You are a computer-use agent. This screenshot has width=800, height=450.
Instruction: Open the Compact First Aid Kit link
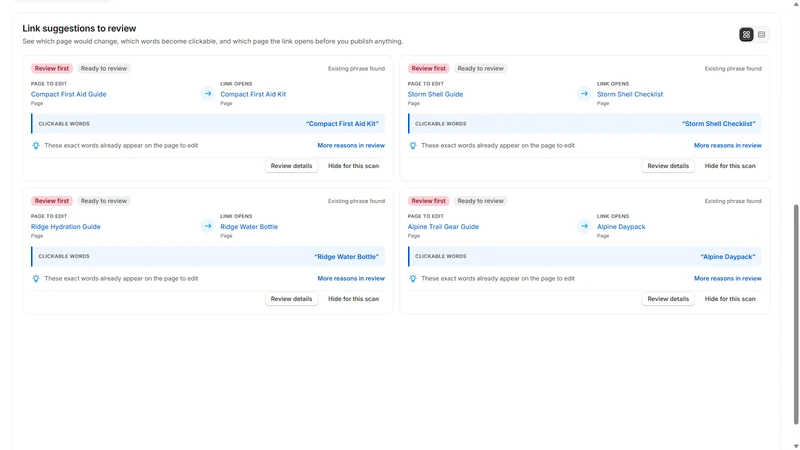(253, 94)
